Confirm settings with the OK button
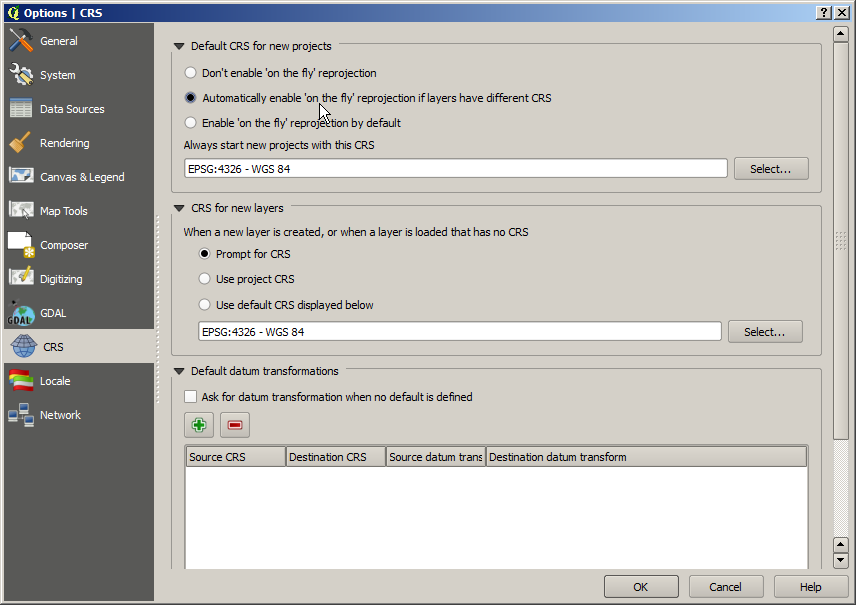This screenshot has height=605, width=856. click(641, 586)
